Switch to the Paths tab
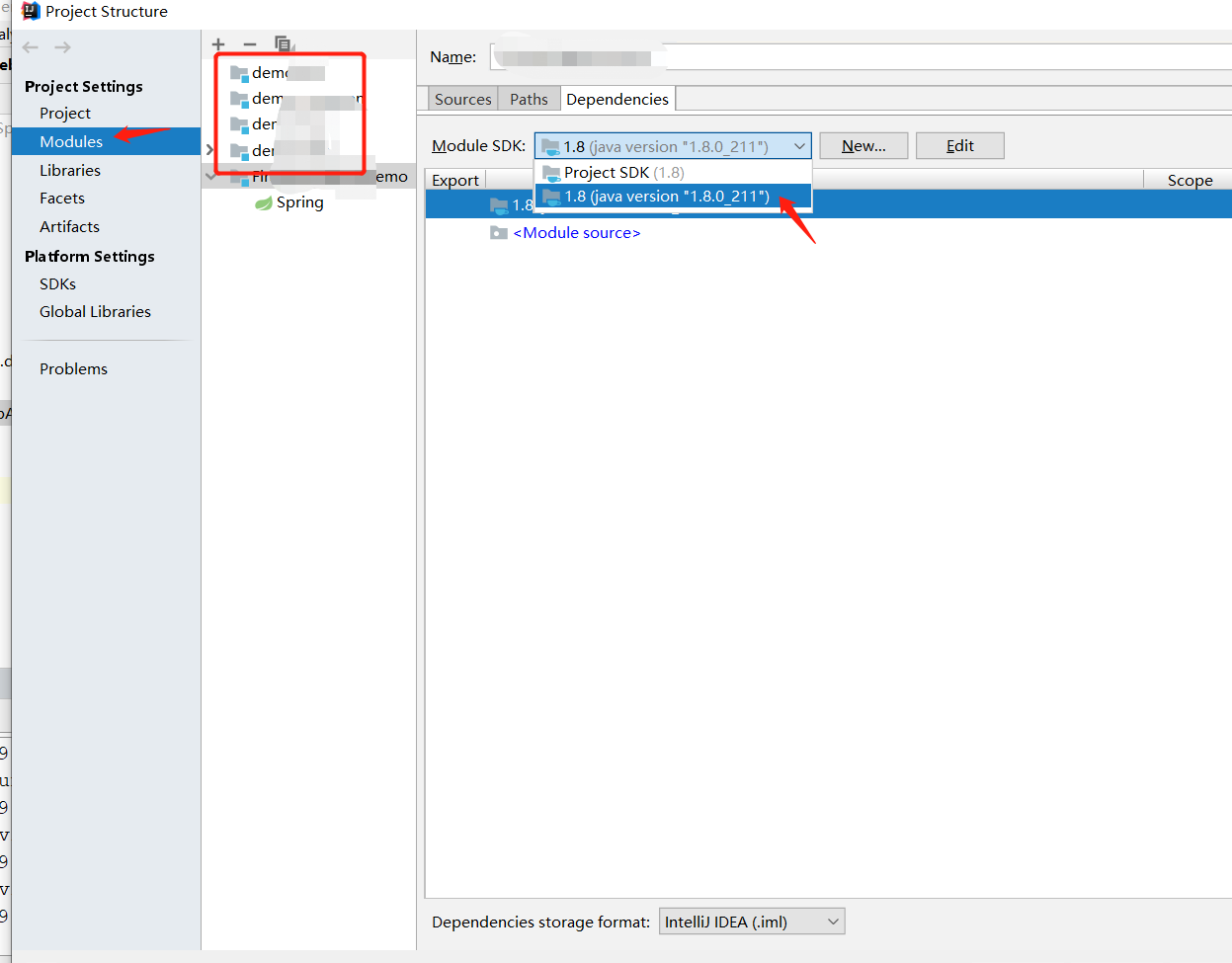The height and width of the screenshot is (963, 1232). click(x=529, y=99)
